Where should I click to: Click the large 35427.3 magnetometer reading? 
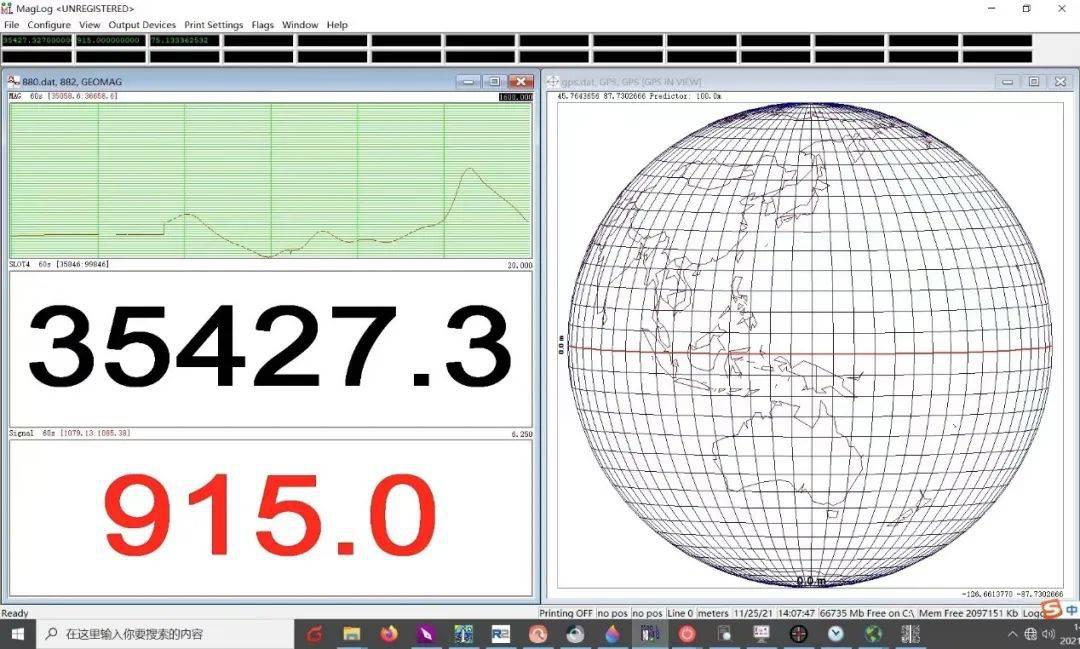[x=270, y=347]
